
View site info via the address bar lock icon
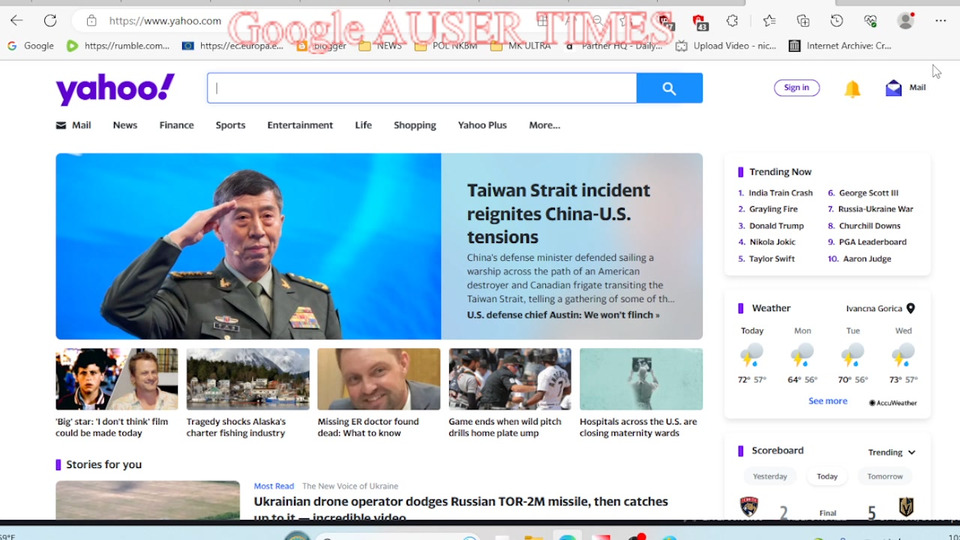pos(91,21)
